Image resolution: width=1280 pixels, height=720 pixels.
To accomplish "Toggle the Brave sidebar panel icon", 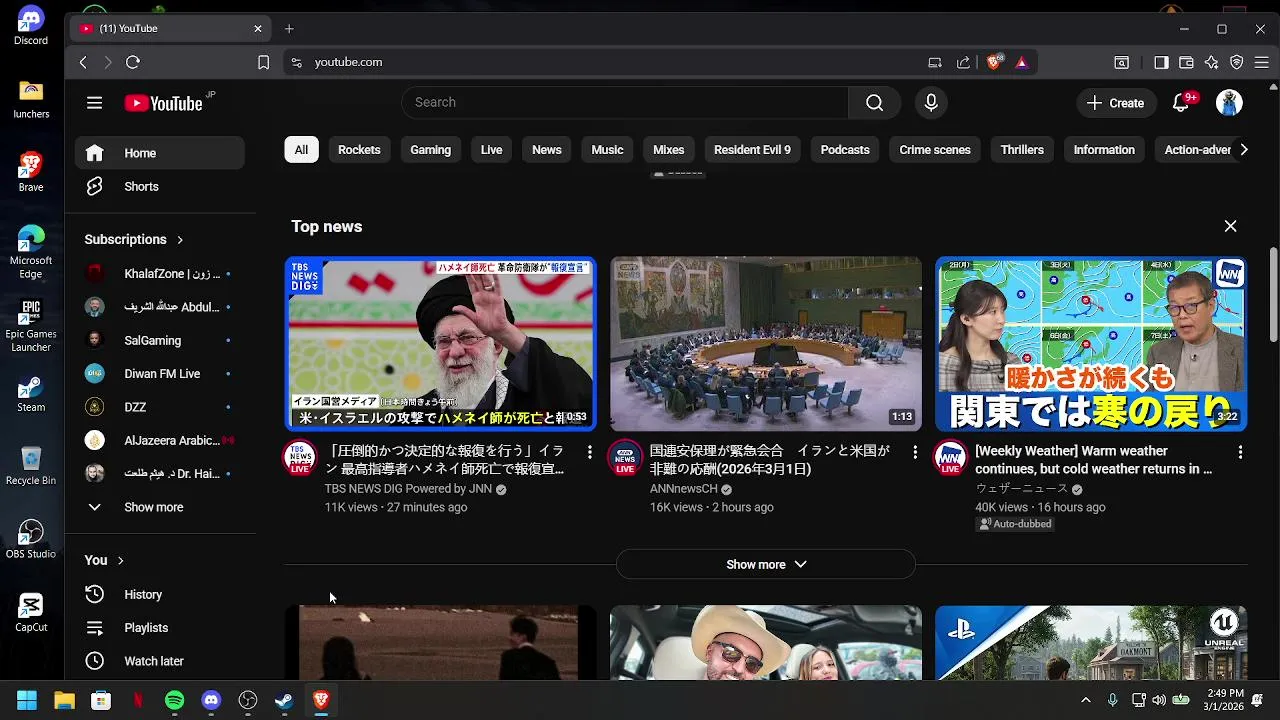I will [1161, 62].
